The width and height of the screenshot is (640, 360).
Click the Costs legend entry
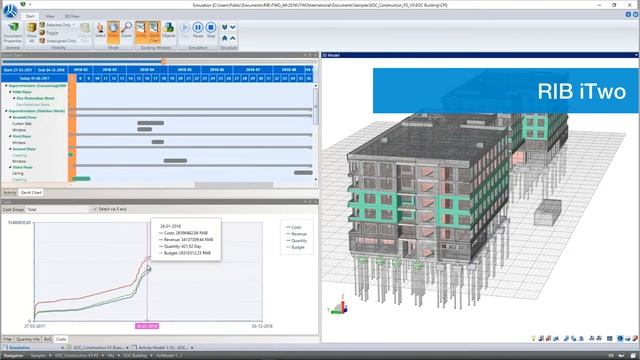click(x=294, y=227)
